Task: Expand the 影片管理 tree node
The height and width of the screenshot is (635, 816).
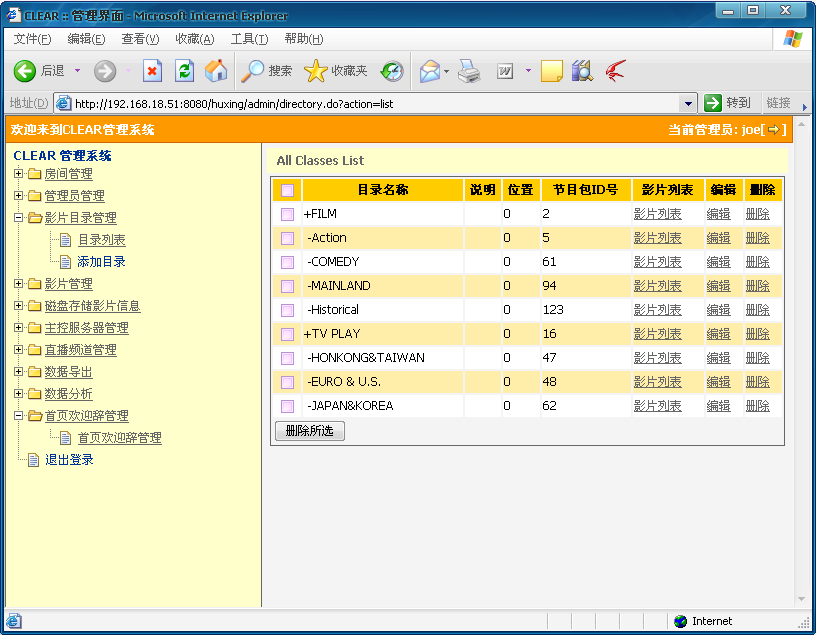Action: (x=18, y=283)
